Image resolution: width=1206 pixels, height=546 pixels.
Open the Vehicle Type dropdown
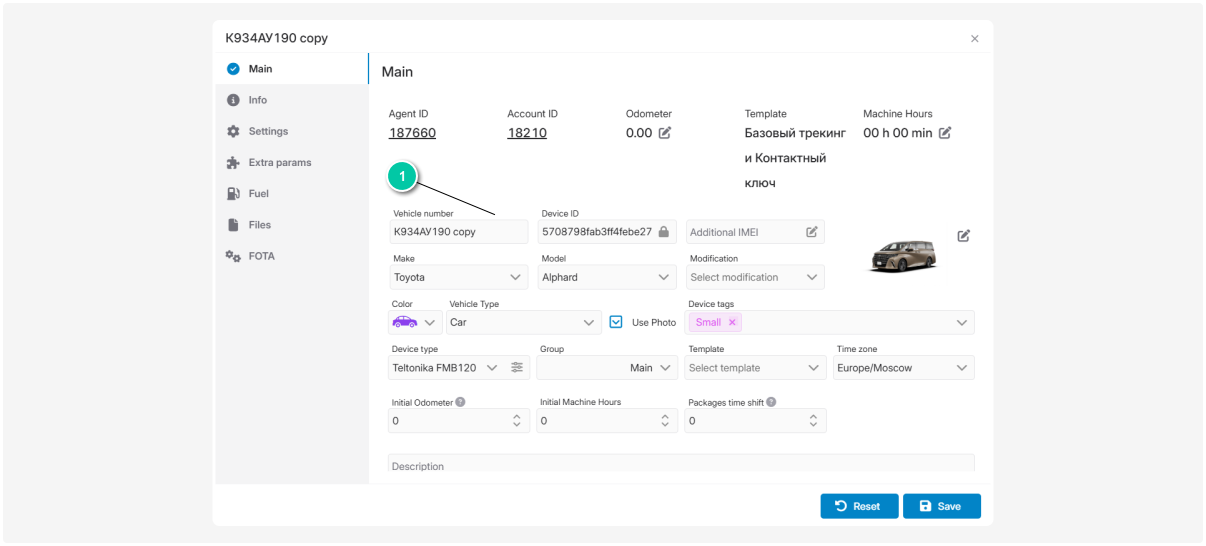(x=523, y=322)
